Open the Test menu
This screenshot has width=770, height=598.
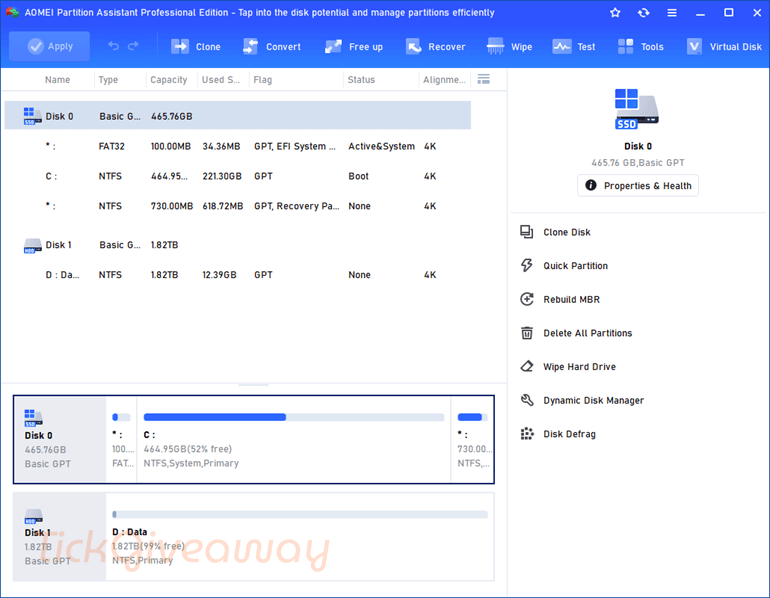pyautogui.click(x=574, y=47)
